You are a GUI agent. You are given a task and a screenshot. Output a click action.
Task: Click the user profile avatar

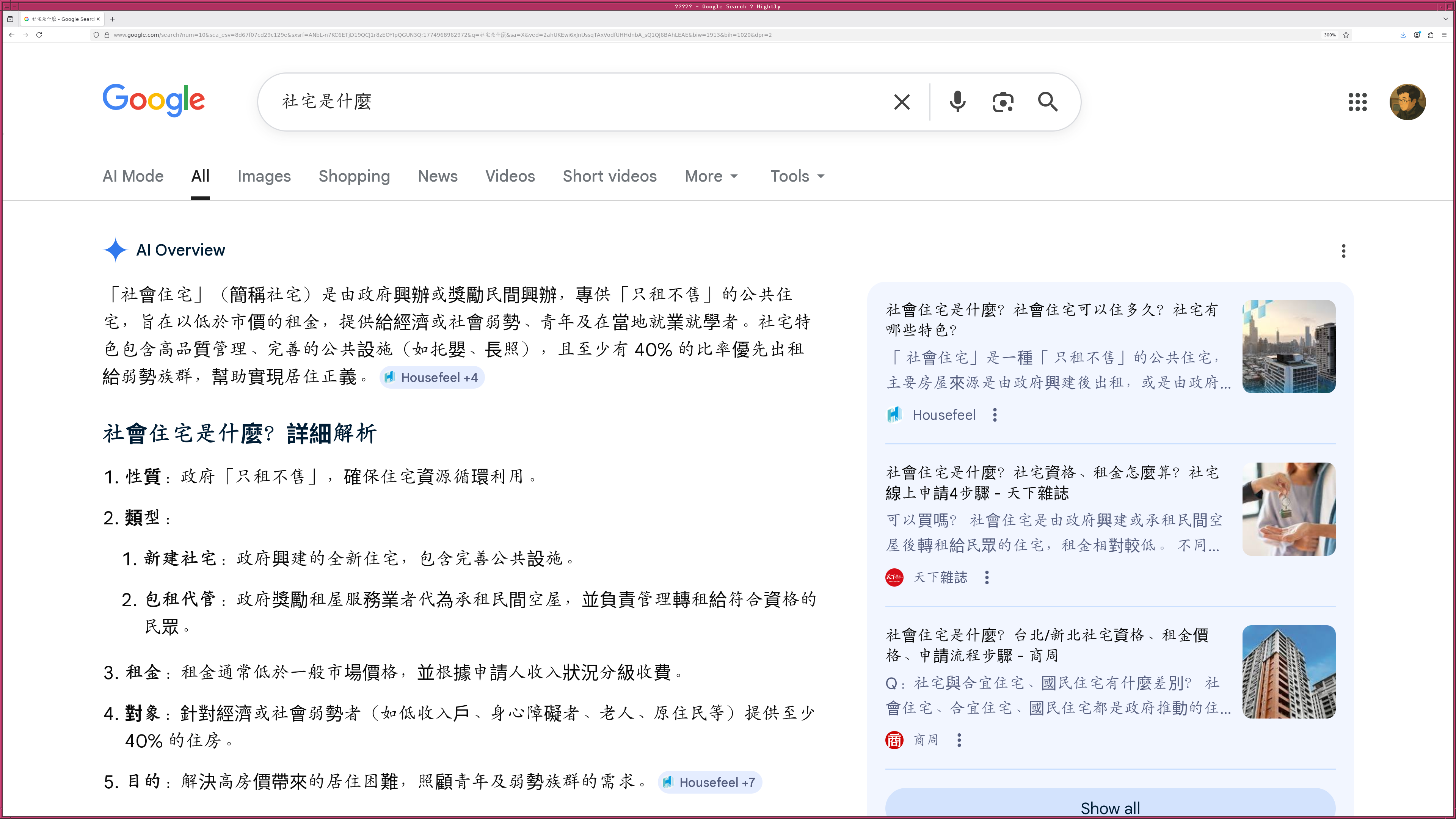click(x=1408, y=102)
